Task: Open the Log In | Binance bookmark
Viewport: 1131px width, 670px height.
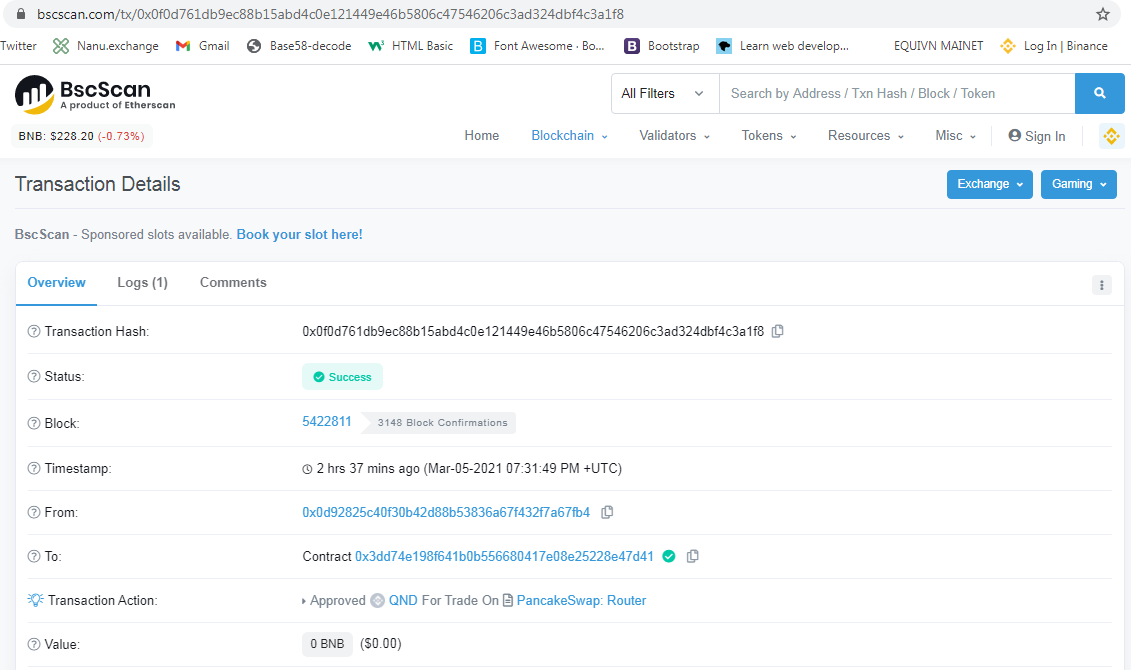Action: [1054, 45]
